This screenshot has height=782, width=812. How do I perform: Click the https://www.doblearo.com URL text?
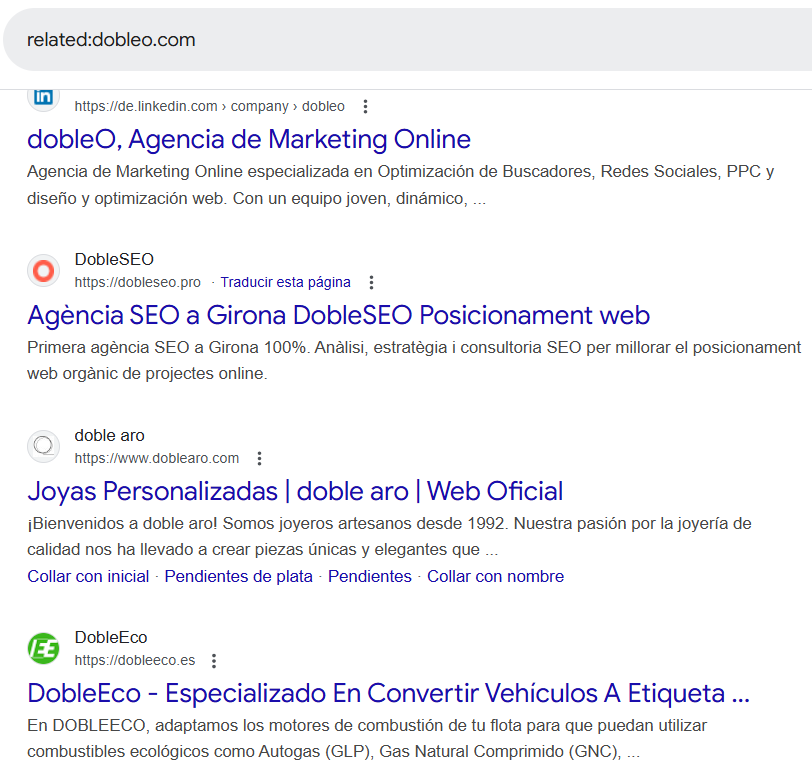tap(156, 459)
